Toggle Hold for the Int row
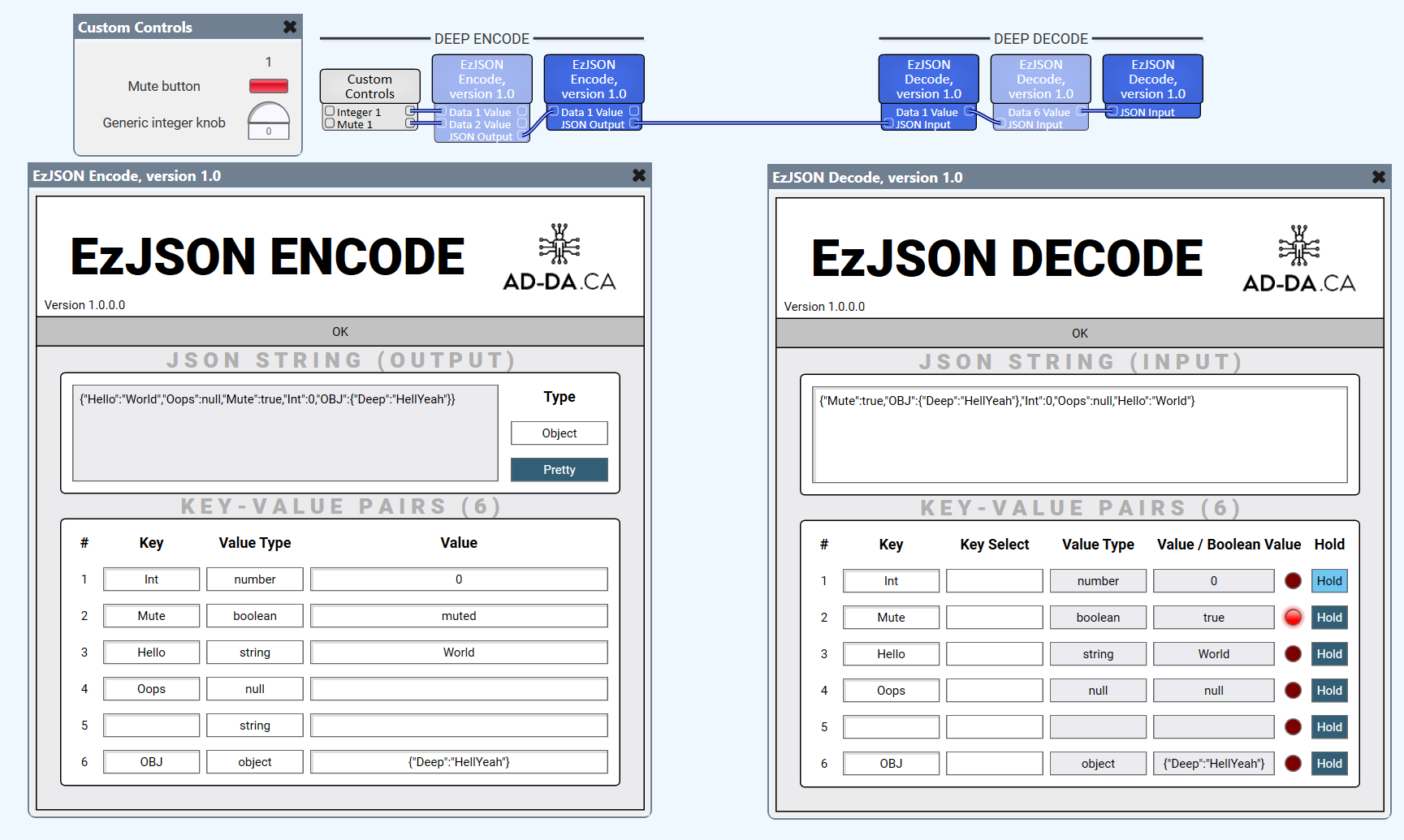 pos(1329,581)
